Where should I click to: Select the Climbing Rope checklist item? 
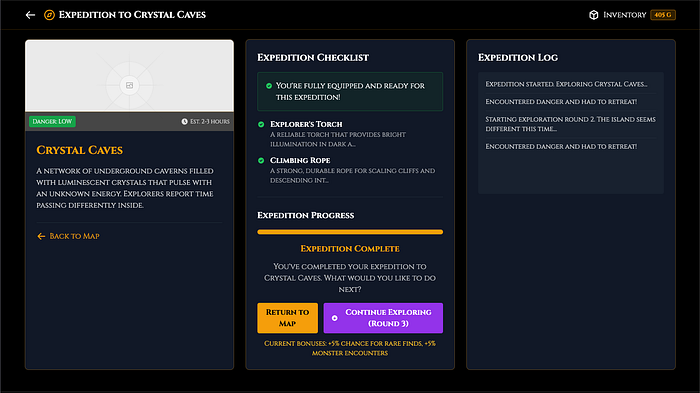[350, 170]
